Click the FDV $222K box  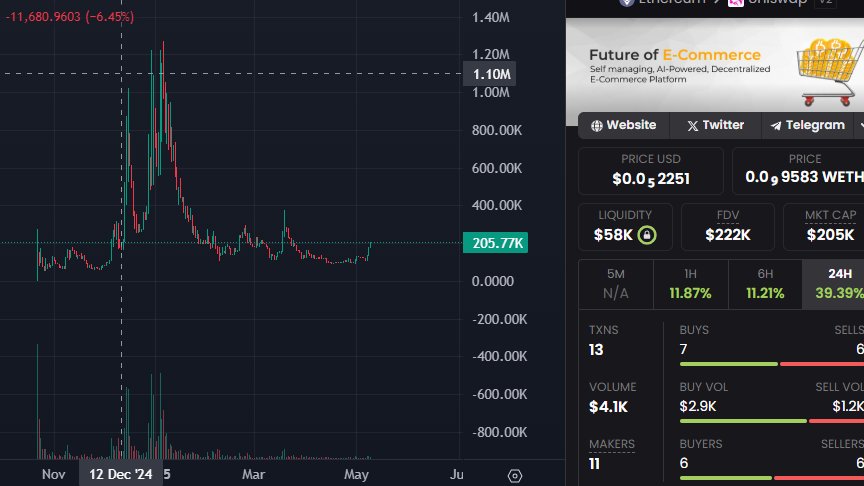coord(728,227)
